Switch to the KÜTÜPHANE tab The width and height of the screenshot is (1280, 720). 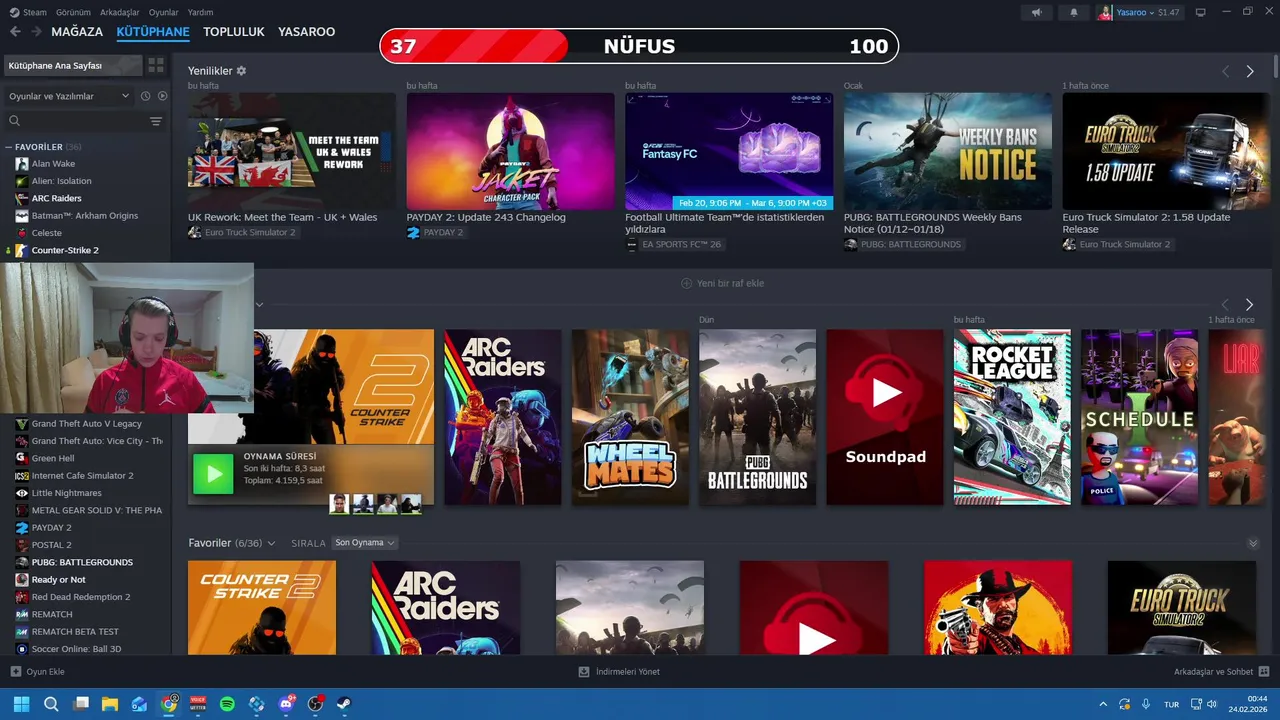click(153, 32)
